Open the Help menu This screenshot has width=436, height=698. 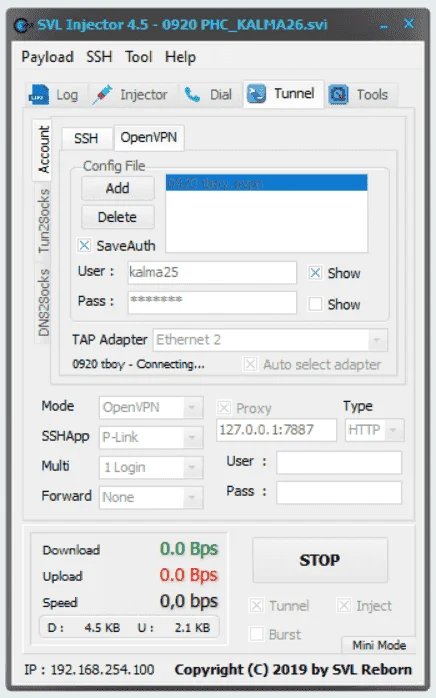[180, 57]
